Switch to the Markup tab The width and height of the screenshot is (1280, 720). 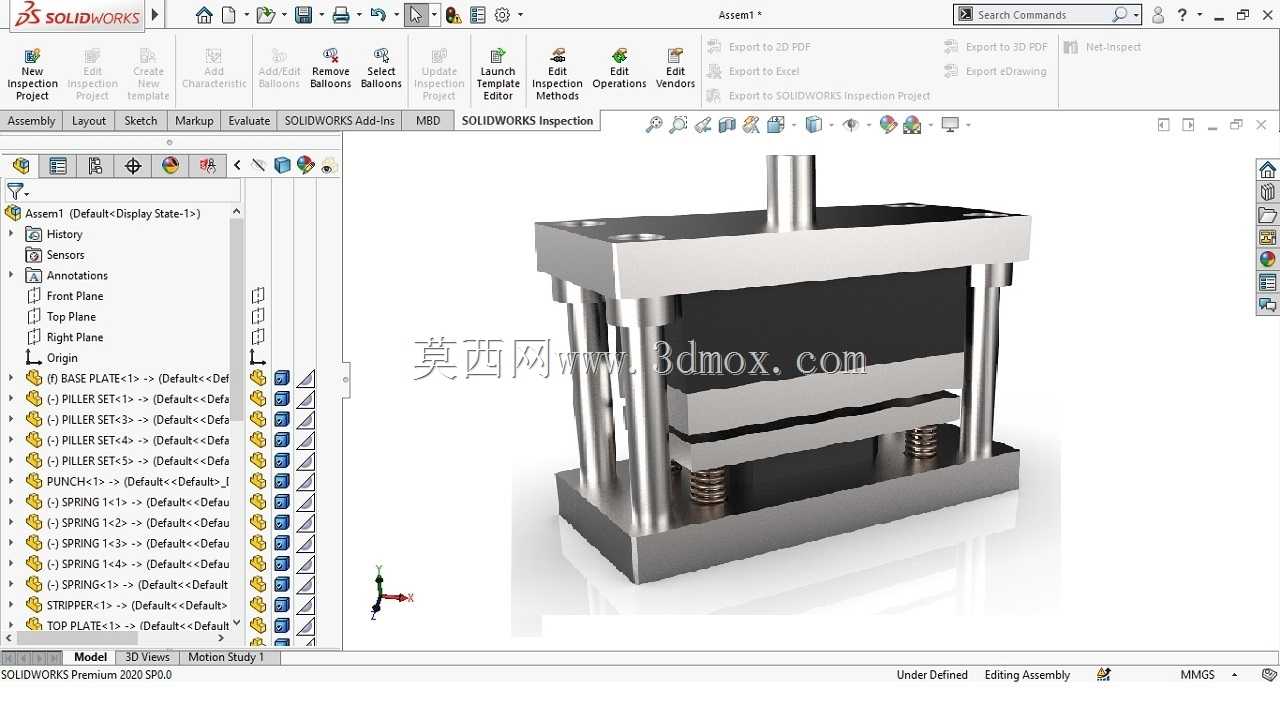[194, 120]
